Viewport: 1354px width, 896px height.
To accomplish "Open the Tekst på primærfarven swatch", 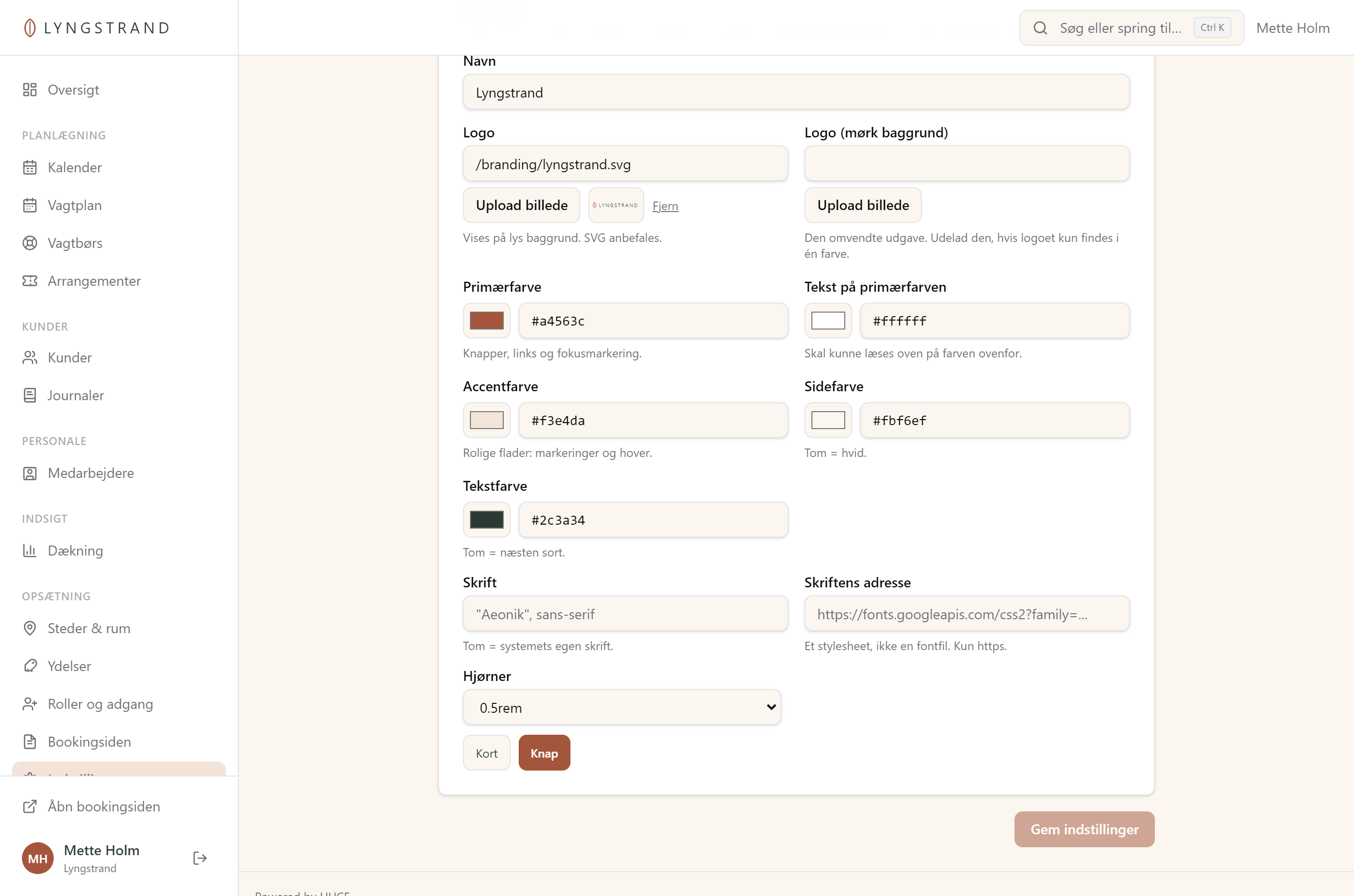I will (x=828, y=321).
